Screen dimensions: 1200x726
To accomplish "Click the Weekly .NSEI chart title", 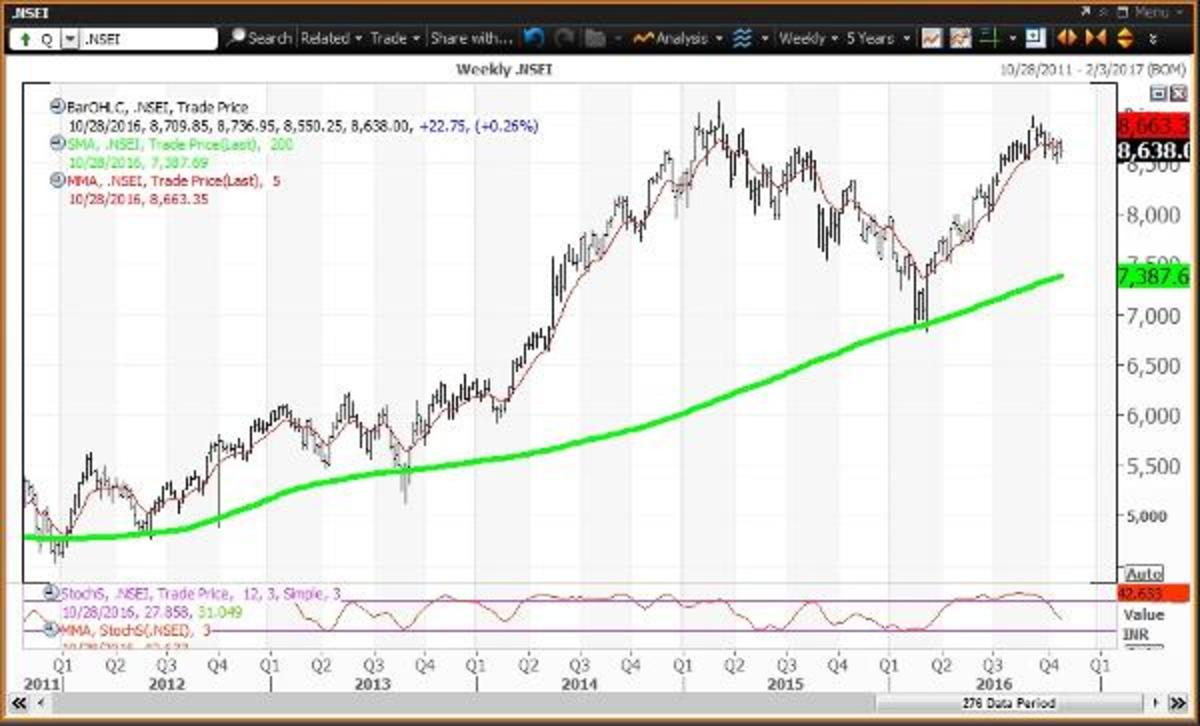I will click(x=504, y=69).
